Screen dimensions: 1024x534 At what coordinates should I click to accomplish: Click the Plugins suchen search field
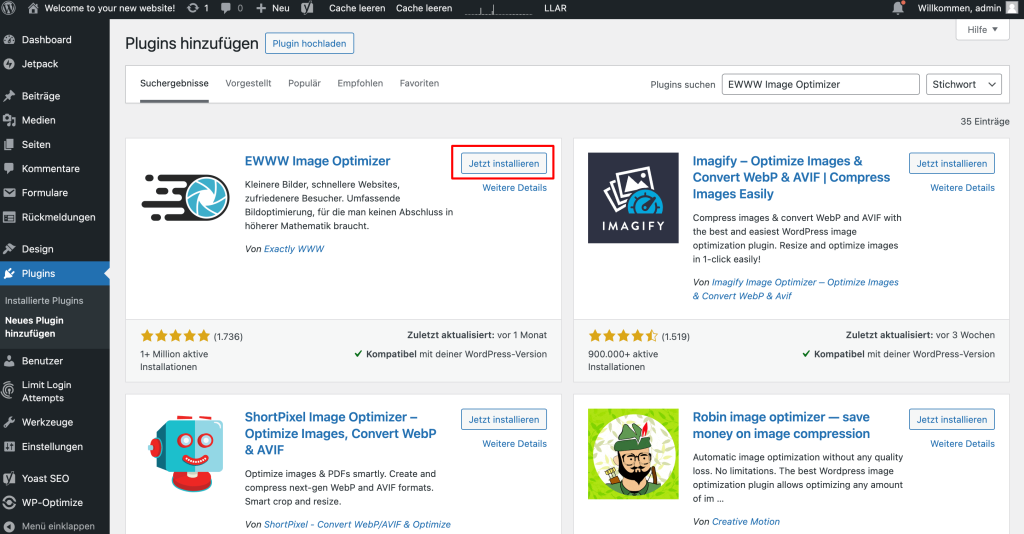point(820,84)
